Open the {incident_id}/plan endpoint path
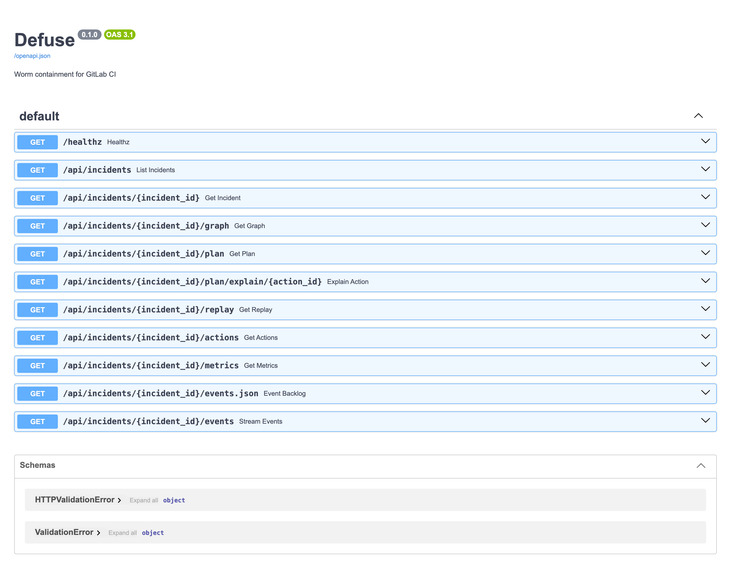Screen dimensions: 731x573 coord(144,254)
